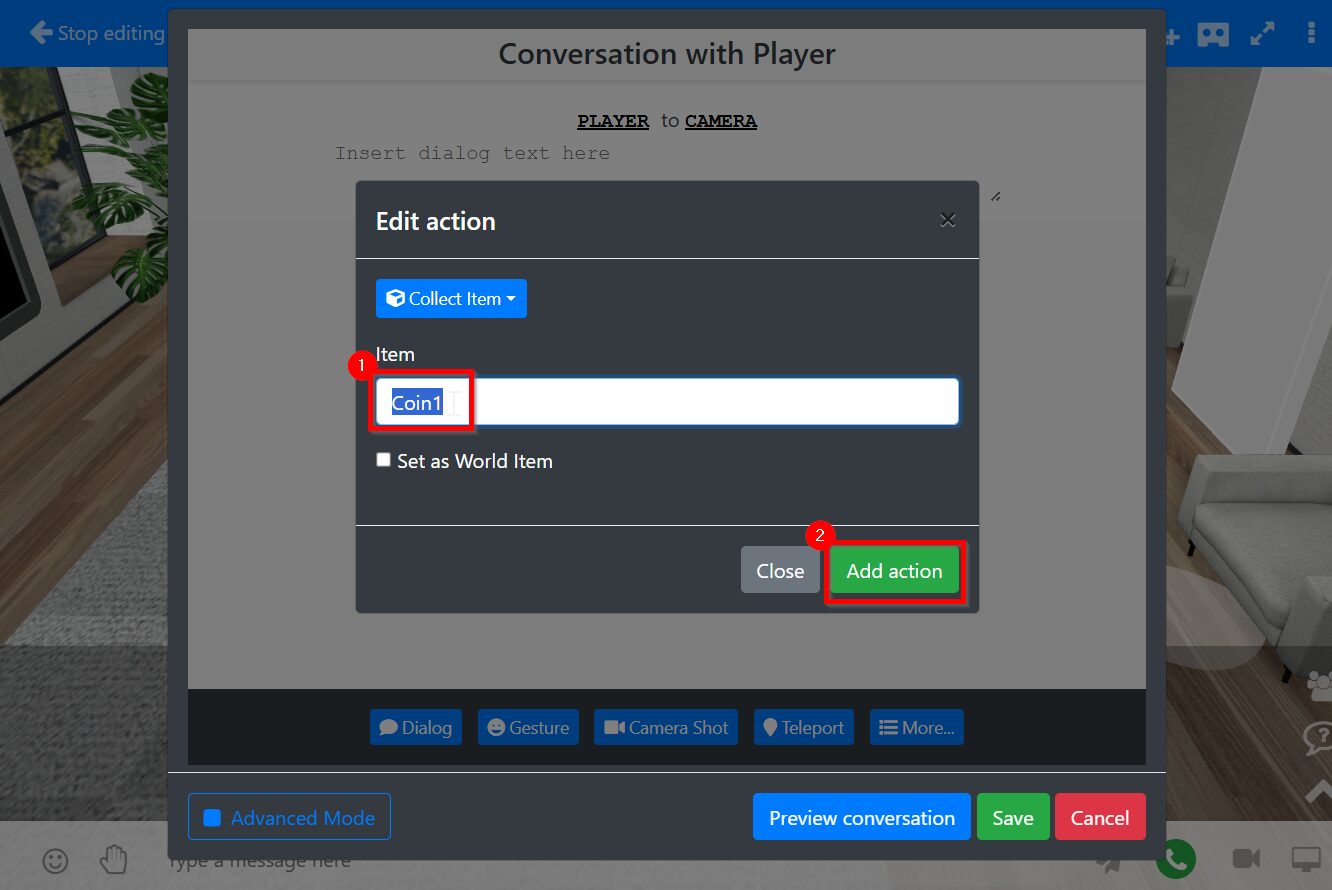Image resolution: width=1332 pixels, height=890 pixels.
Task: Click the screen share monitor icon
Action: [1306, 859]
